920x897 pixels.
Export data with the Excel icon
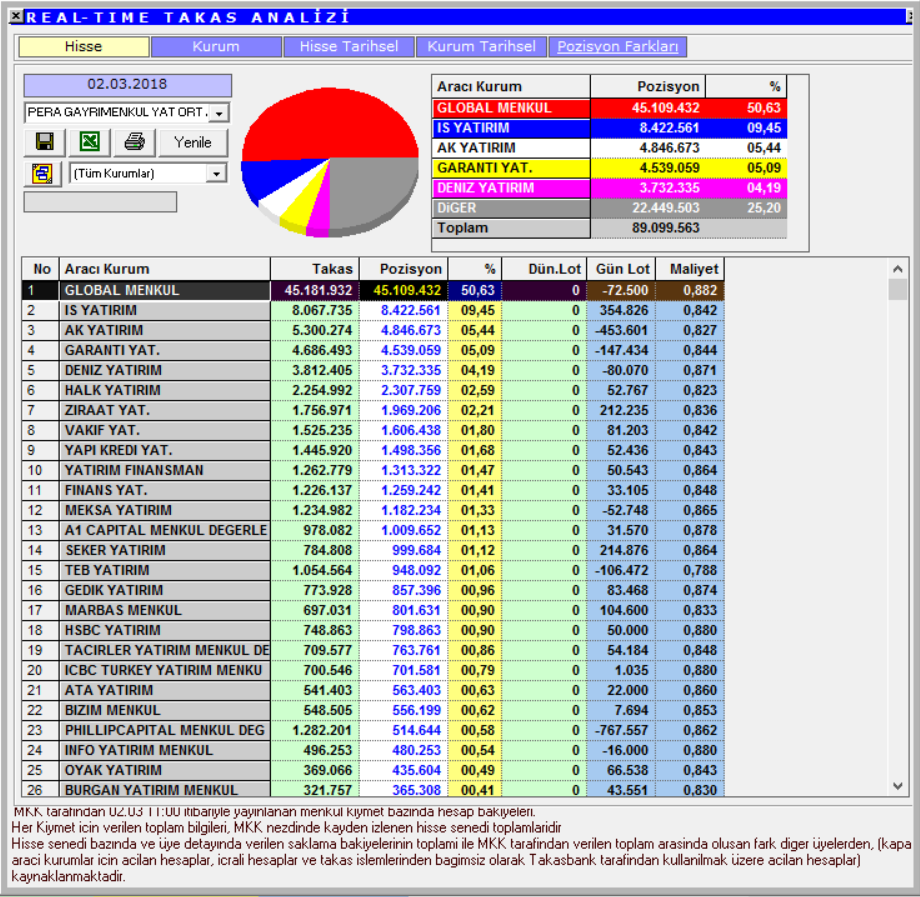[x=89, y=142]
